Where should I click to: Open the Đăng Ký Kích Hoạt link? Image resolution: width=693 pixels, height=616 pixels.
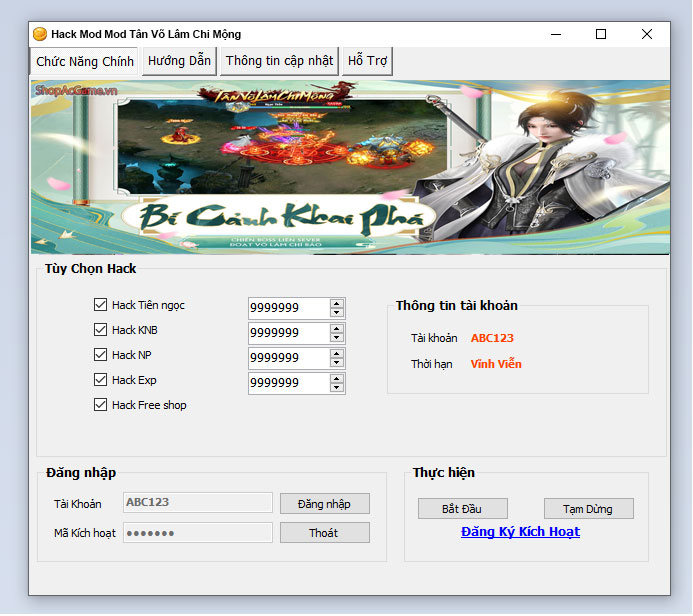[x=520, y=532]
